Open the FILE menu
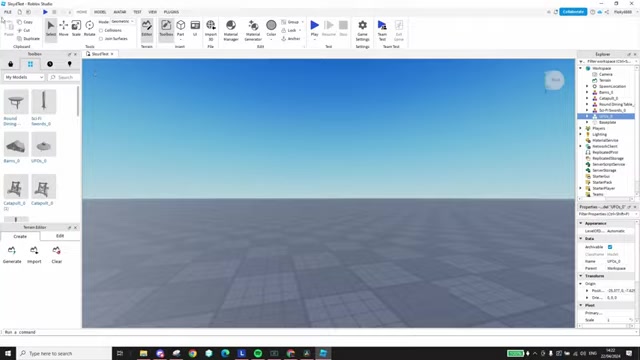 click(x=8, y=12)
